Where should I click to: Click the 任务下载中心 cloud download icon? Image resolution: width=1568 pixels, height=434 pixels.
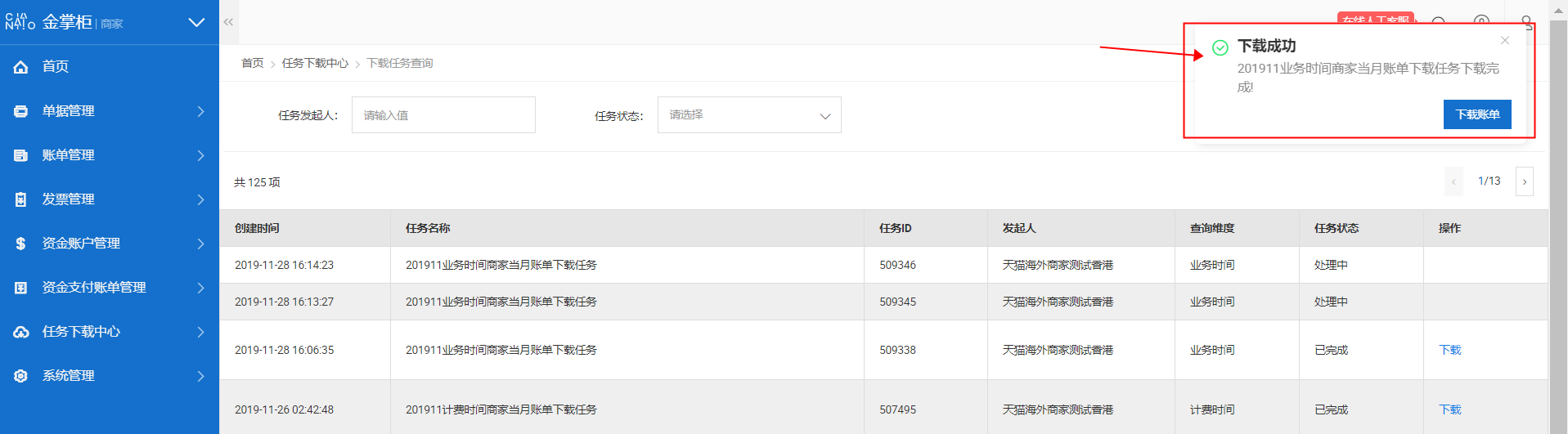[20, 332]
